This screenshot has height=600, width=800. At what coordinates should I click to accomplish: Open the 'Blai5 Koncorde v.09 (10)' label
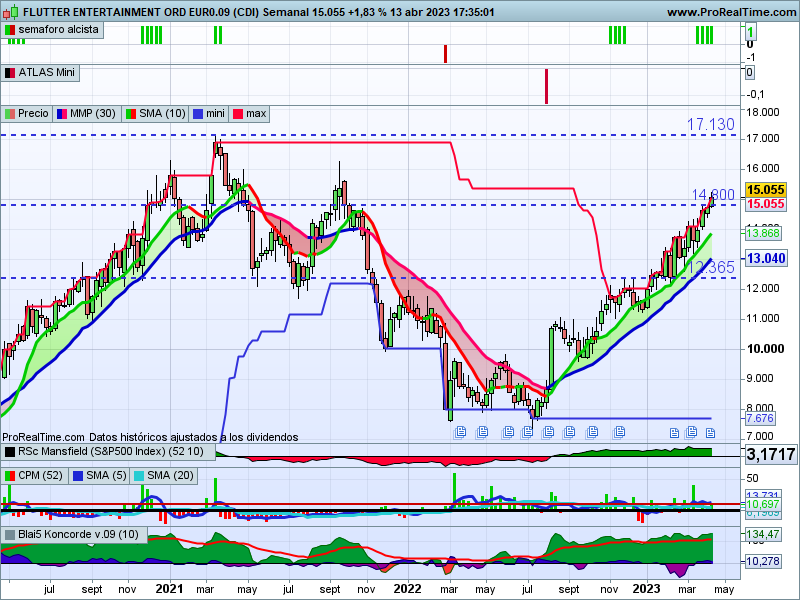pos(74,534)
